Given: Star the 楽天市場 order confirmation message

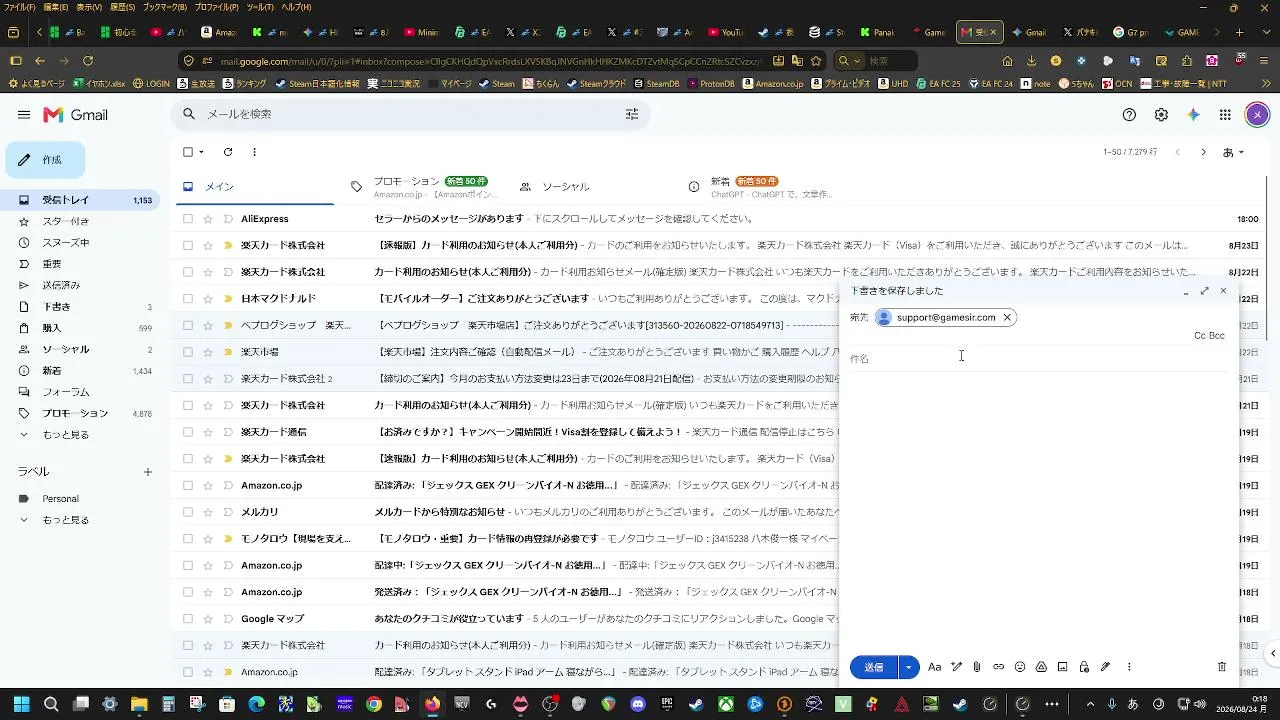Looking at the screenshot, I should pos(208,352).
